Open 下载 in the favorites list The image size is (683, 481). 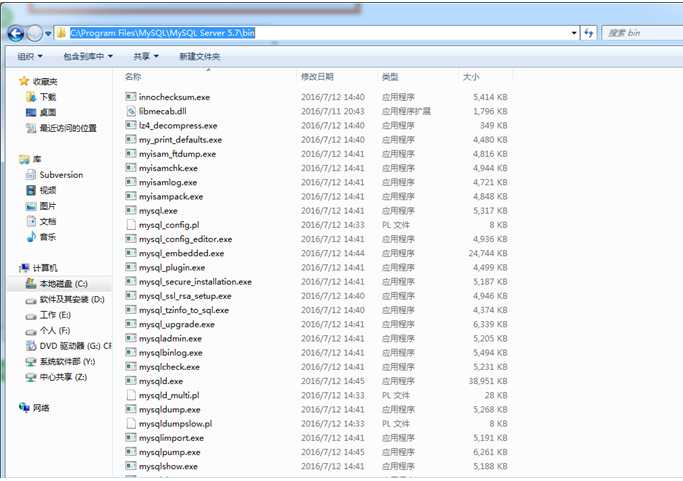tap(48, 97)
